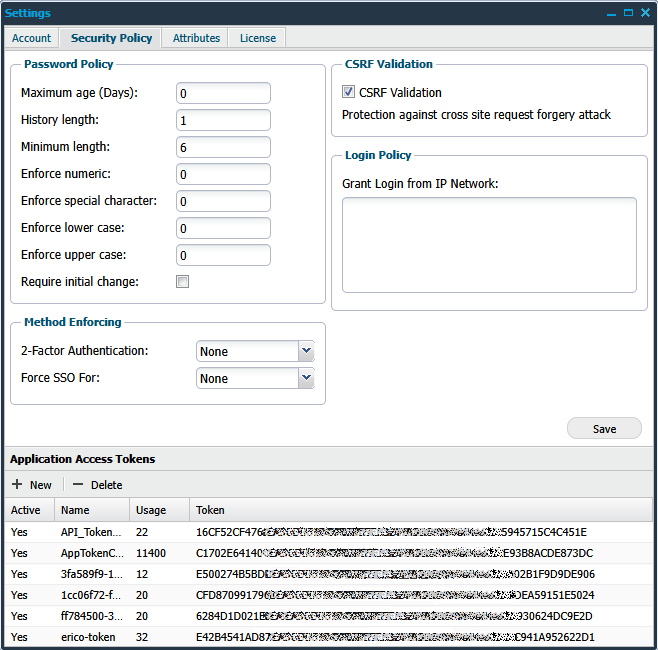Select the 1cc06f72-f... token row
This screenshot has height=650, width=658.
pyautogui.click(x=329, y=595)
